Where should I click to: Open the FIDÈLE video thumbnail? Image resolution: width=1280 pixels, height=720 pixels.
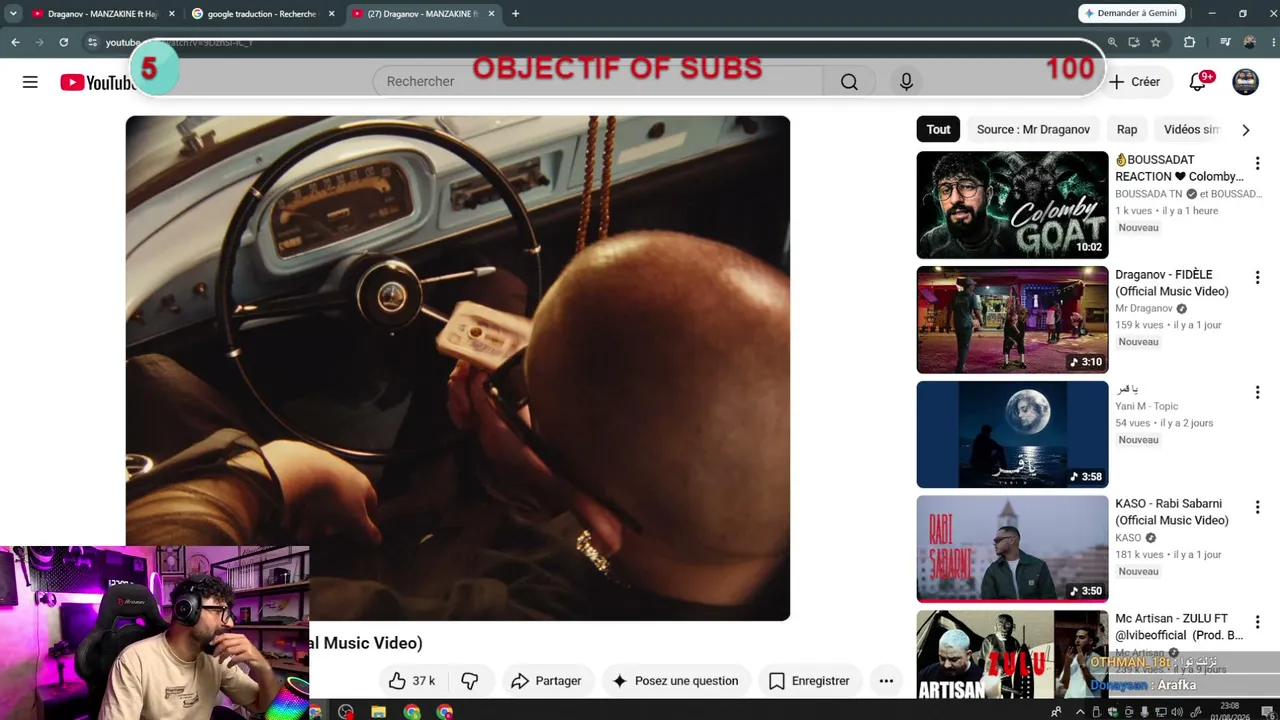coord(1012,320)
